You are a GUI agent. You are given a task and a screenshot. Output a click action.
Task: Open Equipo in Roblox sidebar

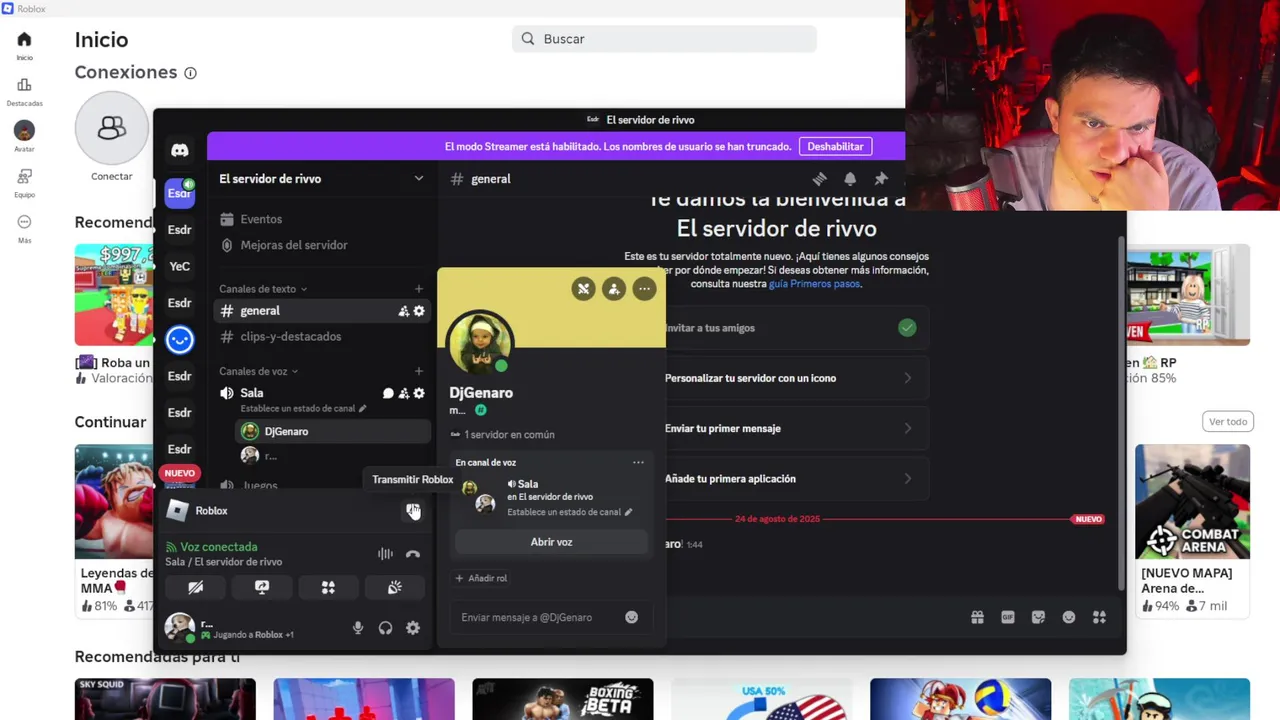24,182
